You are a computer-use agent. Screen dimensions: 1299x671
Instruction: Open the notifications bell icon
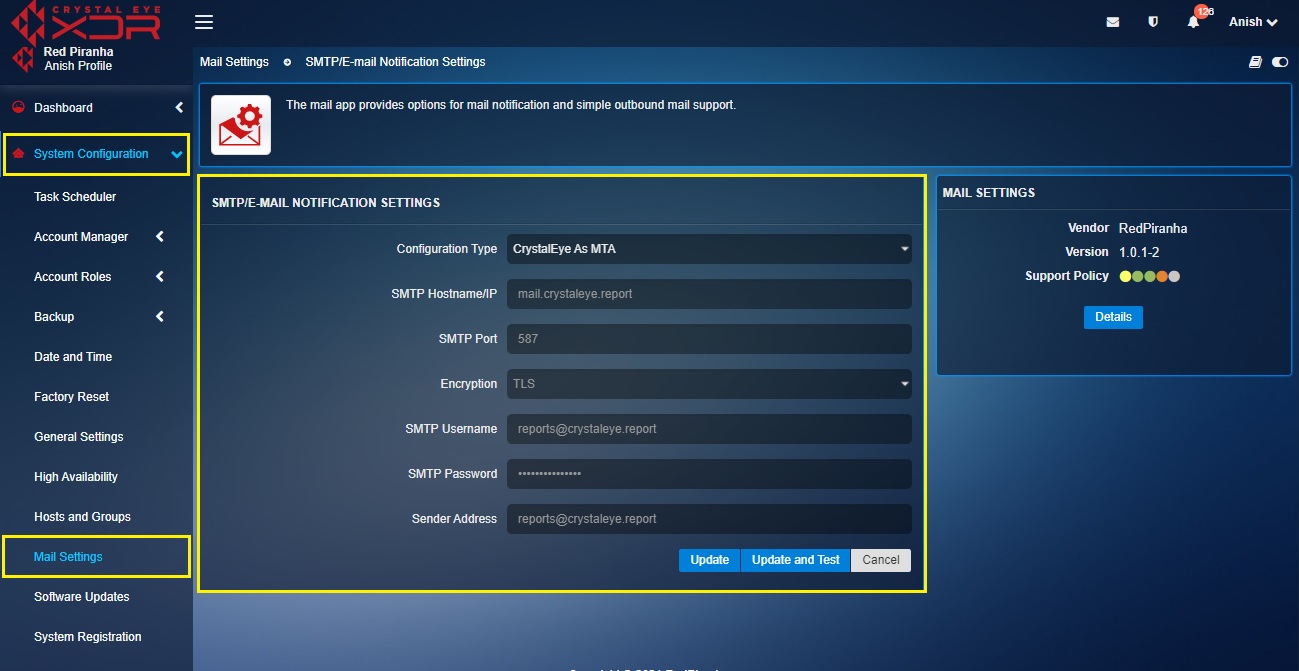click(1193, 22)
